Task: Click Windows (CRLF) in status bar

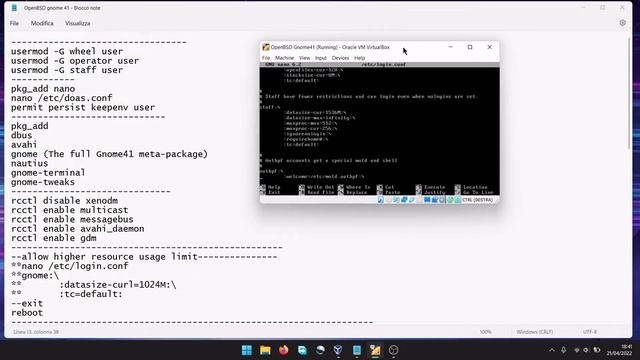Action: 534,332
